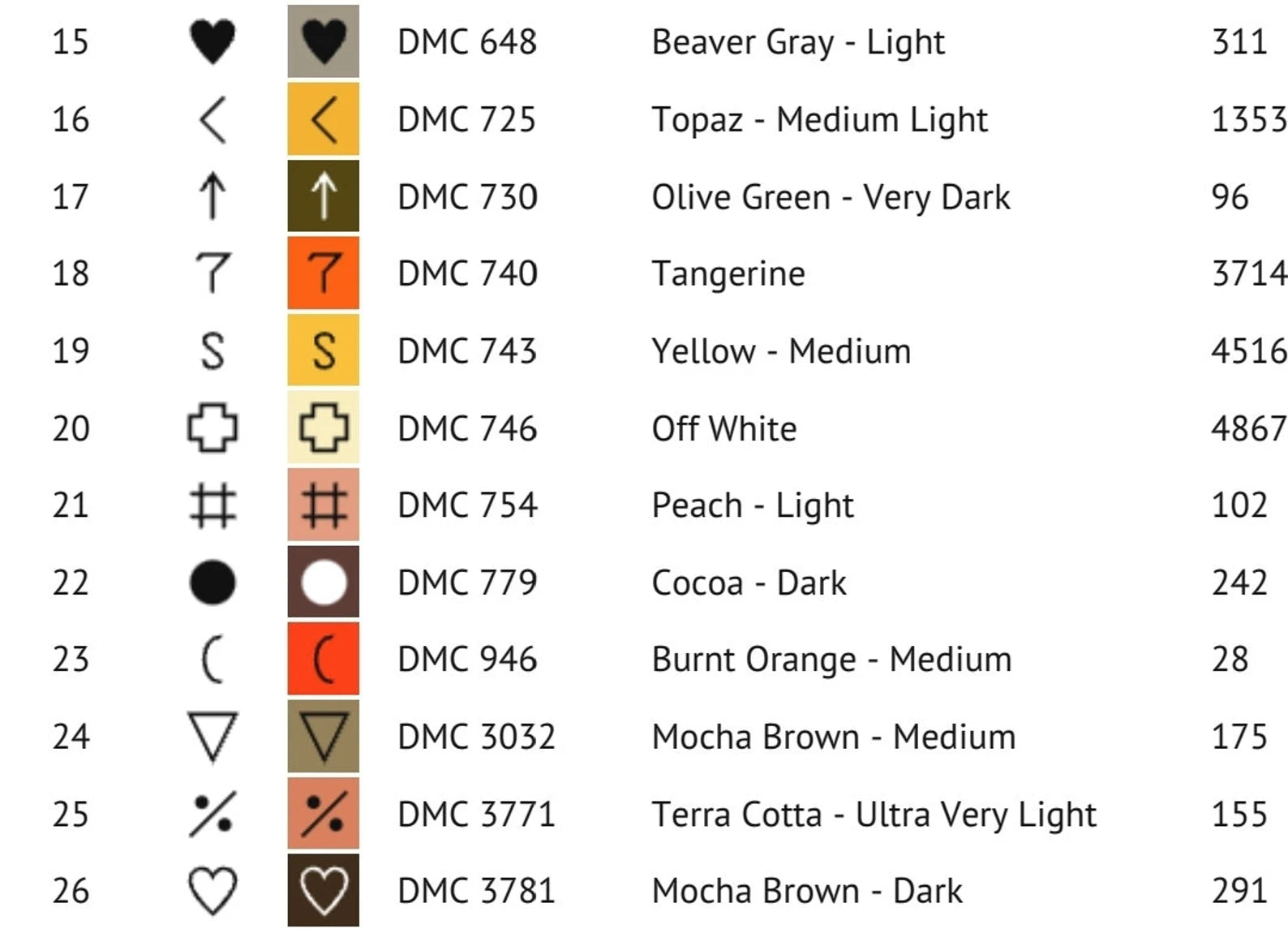Pick the Tangerine orange color swatch

point(324,273)
